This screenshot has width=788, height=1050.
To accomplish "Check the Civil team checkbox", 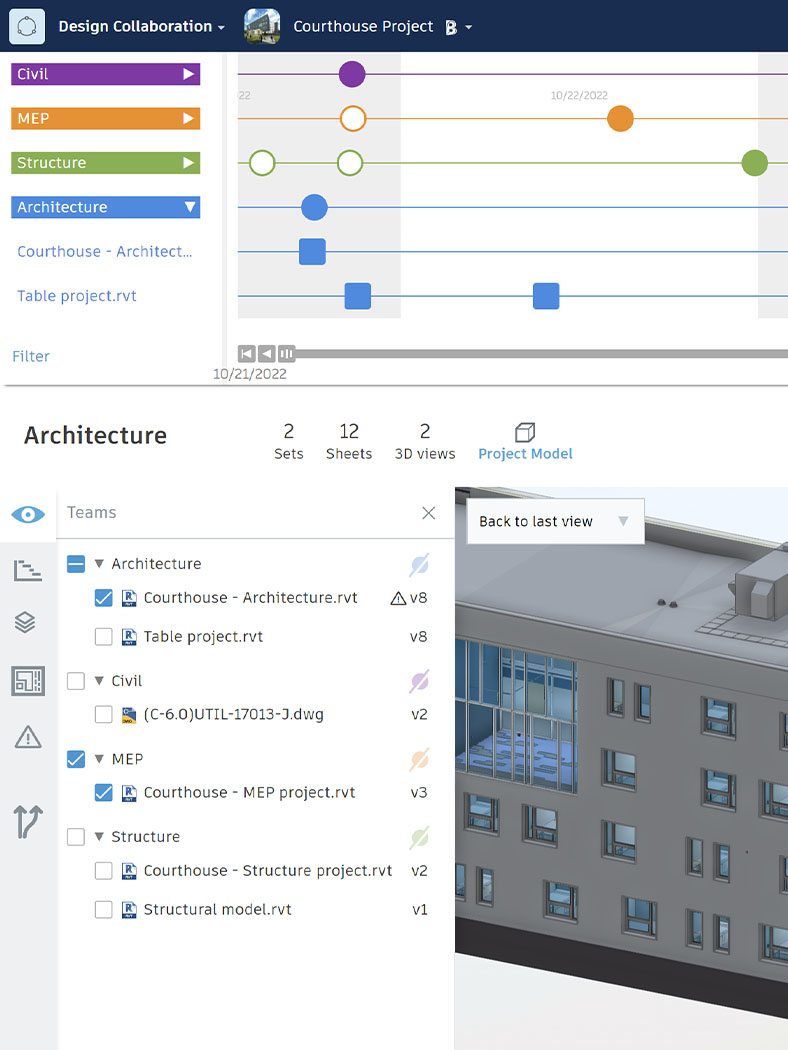I will point(76,681).
